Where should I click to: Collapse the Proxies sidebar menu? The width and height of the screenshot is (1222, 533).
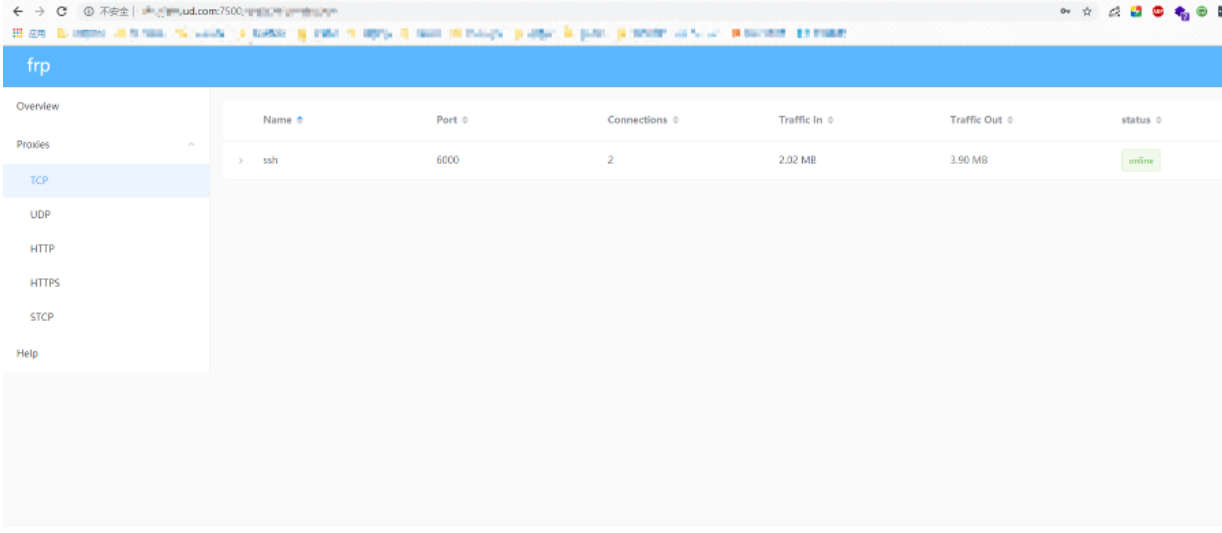191,145
